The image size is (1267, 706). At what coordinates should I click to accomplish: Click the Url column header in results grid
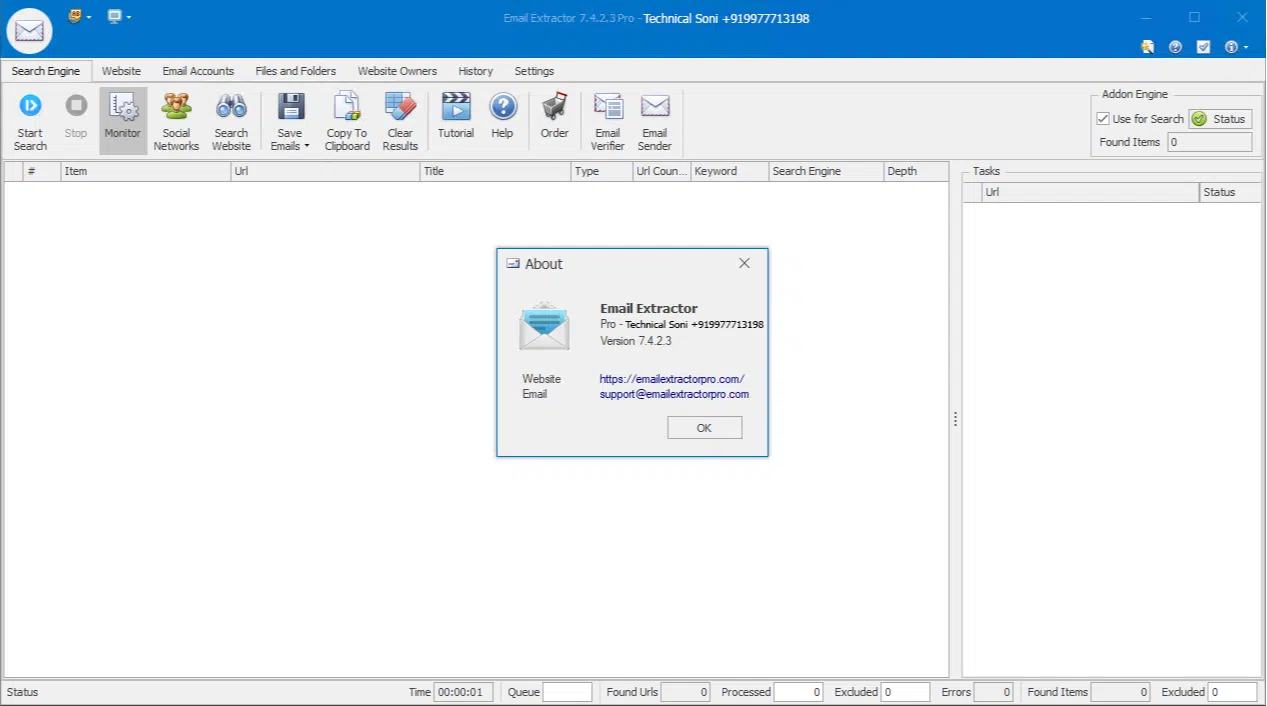(325, 171)
